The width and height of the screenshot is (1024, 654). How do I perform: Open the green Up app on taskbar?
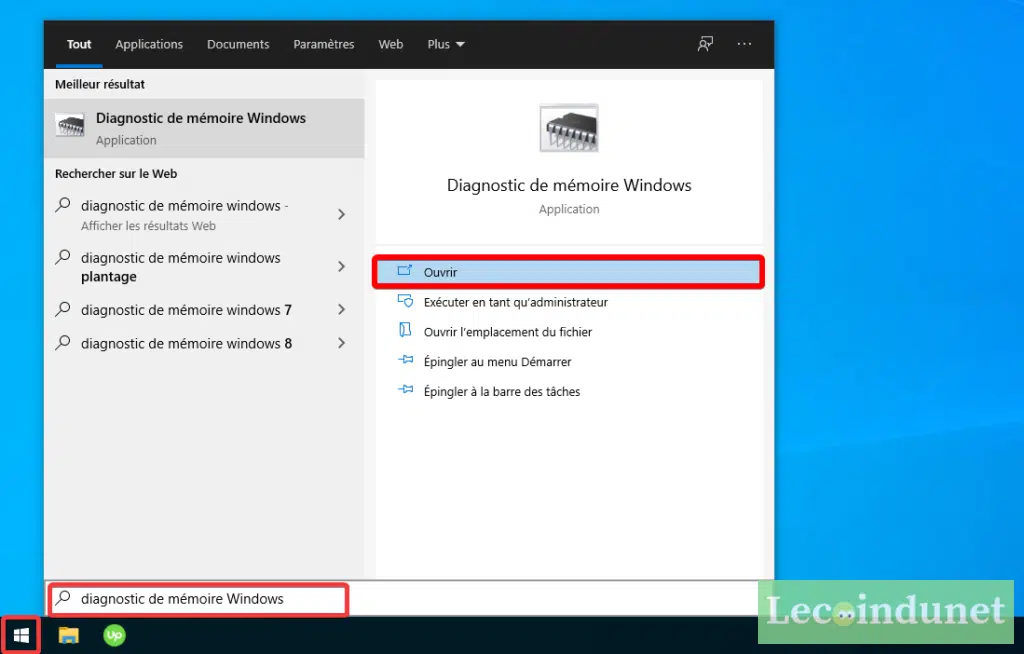(x=114, y=635)
